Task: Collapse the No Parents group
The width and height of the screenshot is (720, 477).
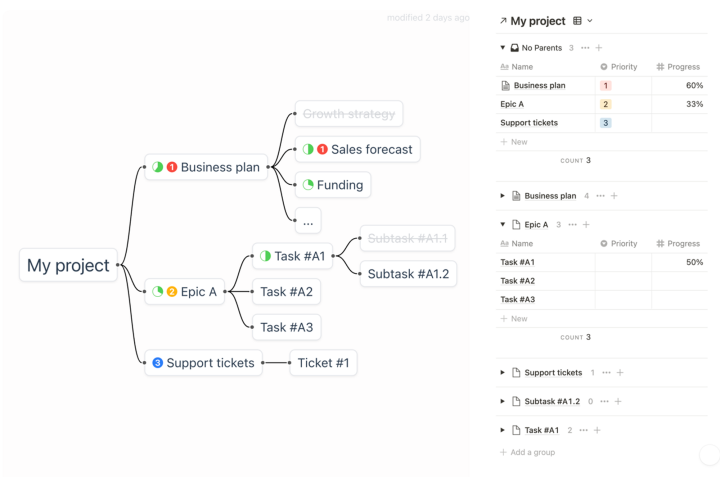Action: [503, 48]
